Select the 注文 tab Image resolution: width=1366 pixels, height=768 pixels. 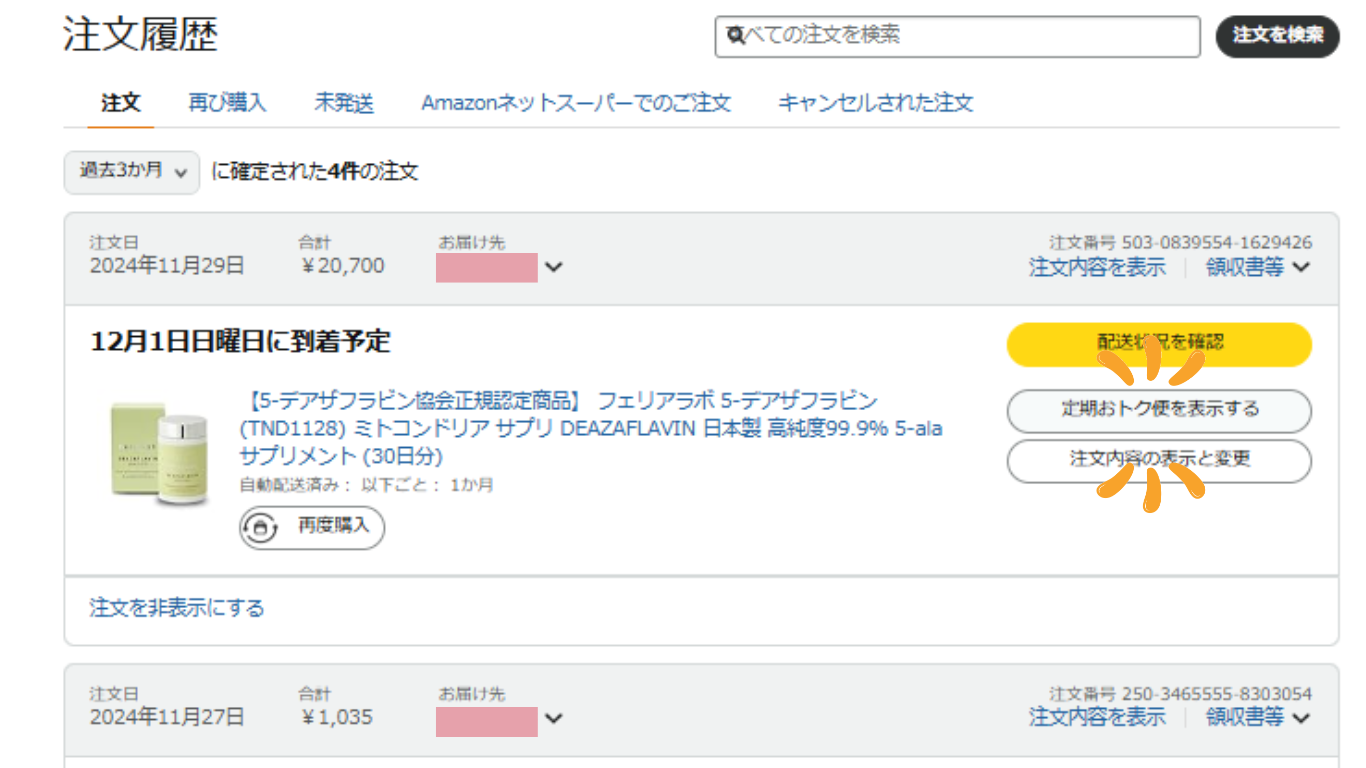click(121, 103)
